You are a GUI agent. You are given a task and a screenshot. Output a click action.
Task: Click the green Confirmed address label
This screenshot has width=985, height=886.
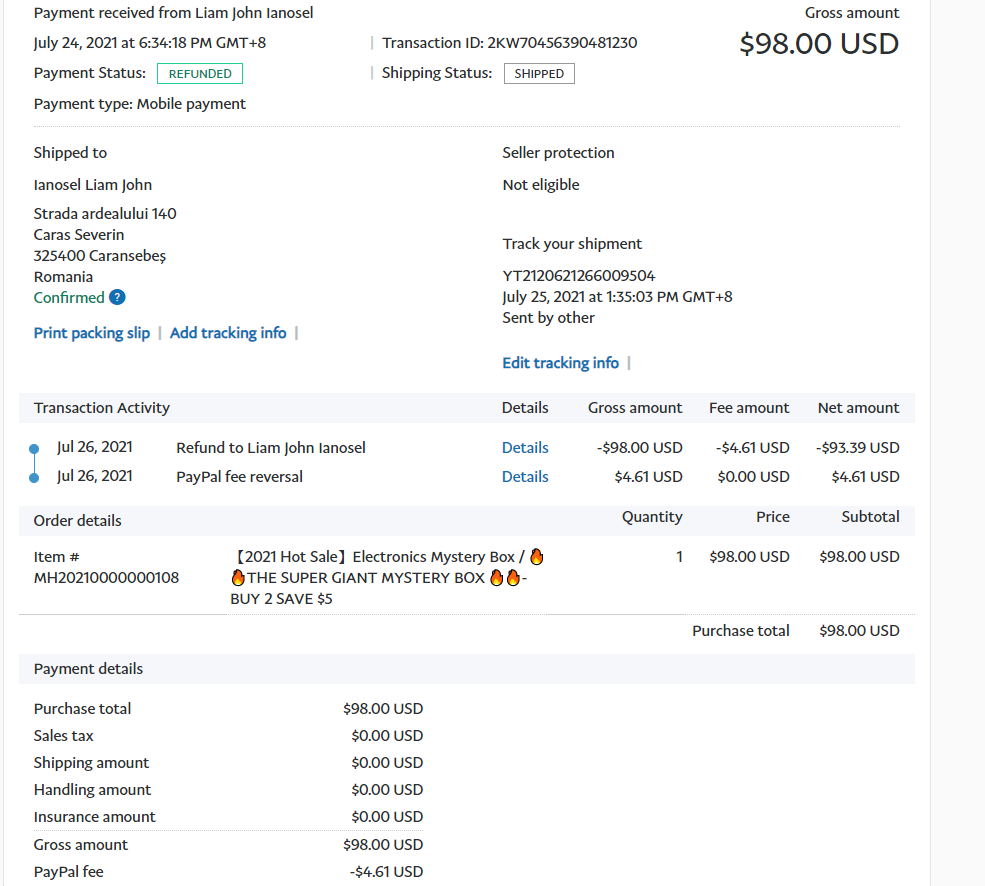[69, 298]
